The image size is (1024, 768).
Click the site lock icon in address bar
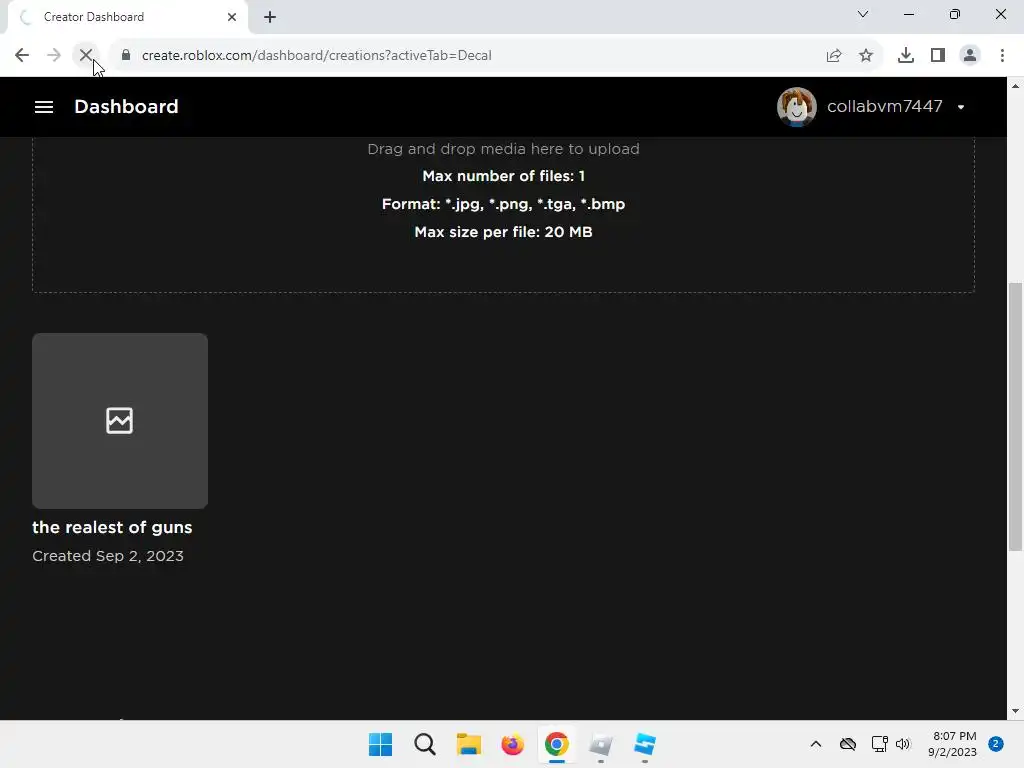(126, 56)
